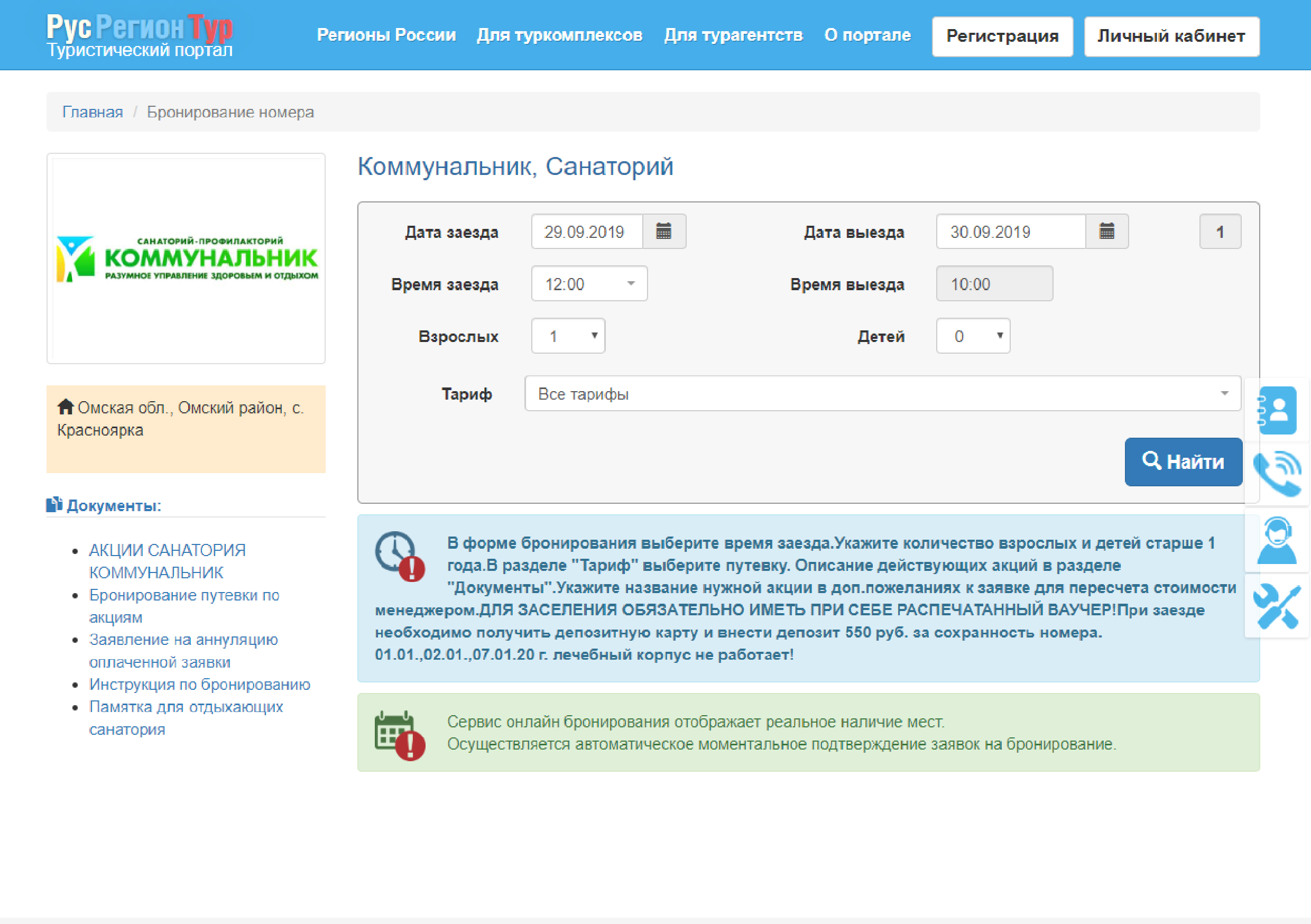Open Личный кабинет button

[x=1171, y=36]
